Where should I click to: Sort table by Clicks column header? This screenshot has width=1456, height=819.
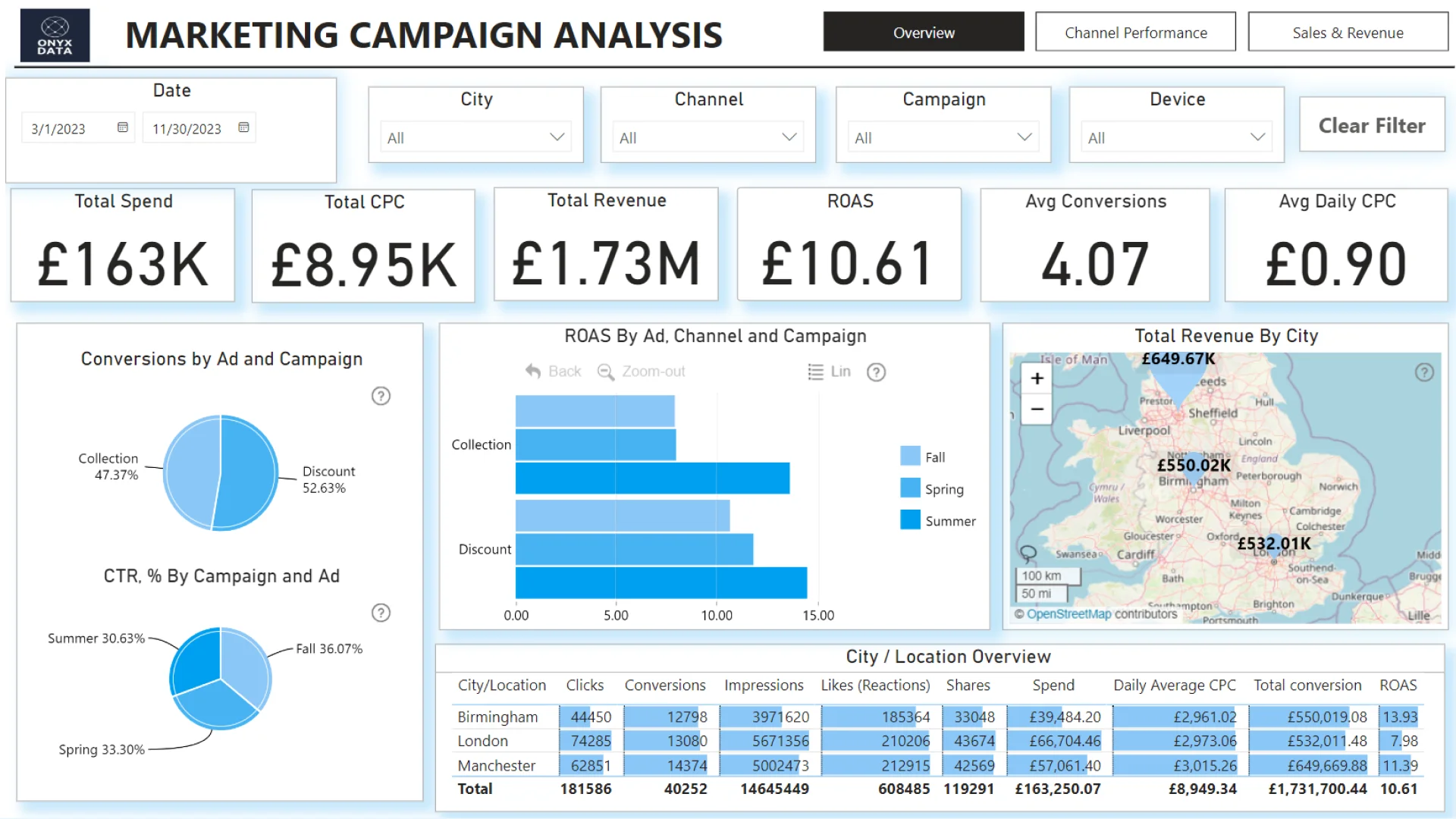585,685
